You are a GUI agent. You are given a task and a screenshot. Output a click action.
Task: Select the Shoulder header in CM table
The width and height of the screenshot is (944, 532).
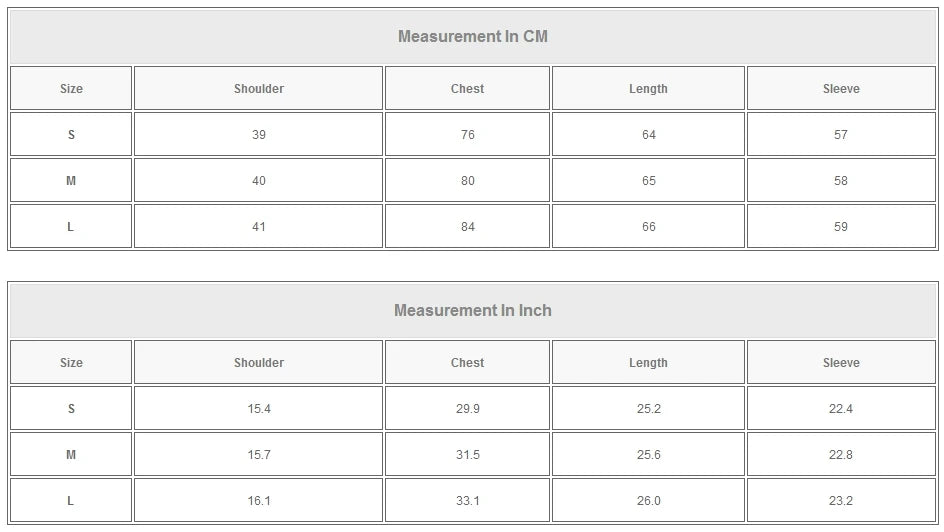tap(259, 89)
